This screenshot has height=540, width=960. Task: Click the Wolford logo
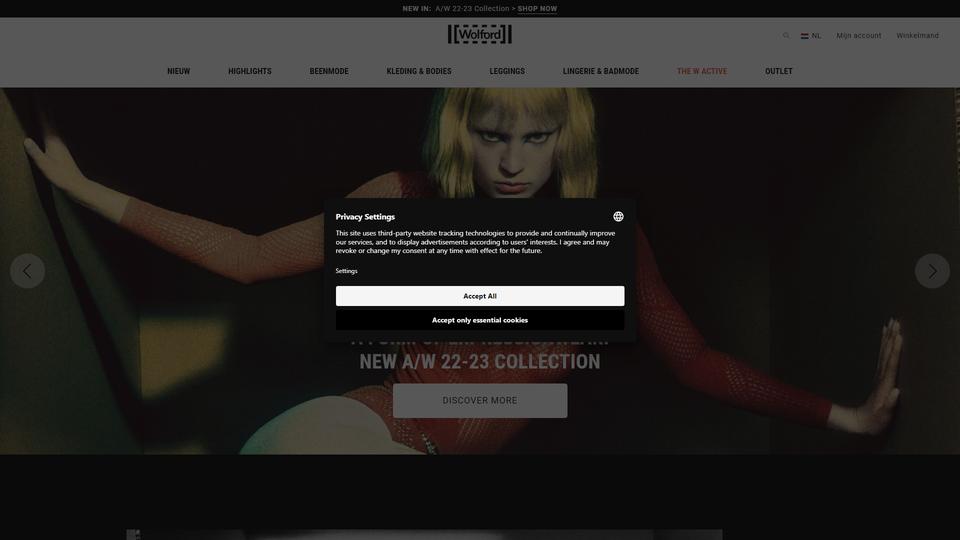coord(479,34)
